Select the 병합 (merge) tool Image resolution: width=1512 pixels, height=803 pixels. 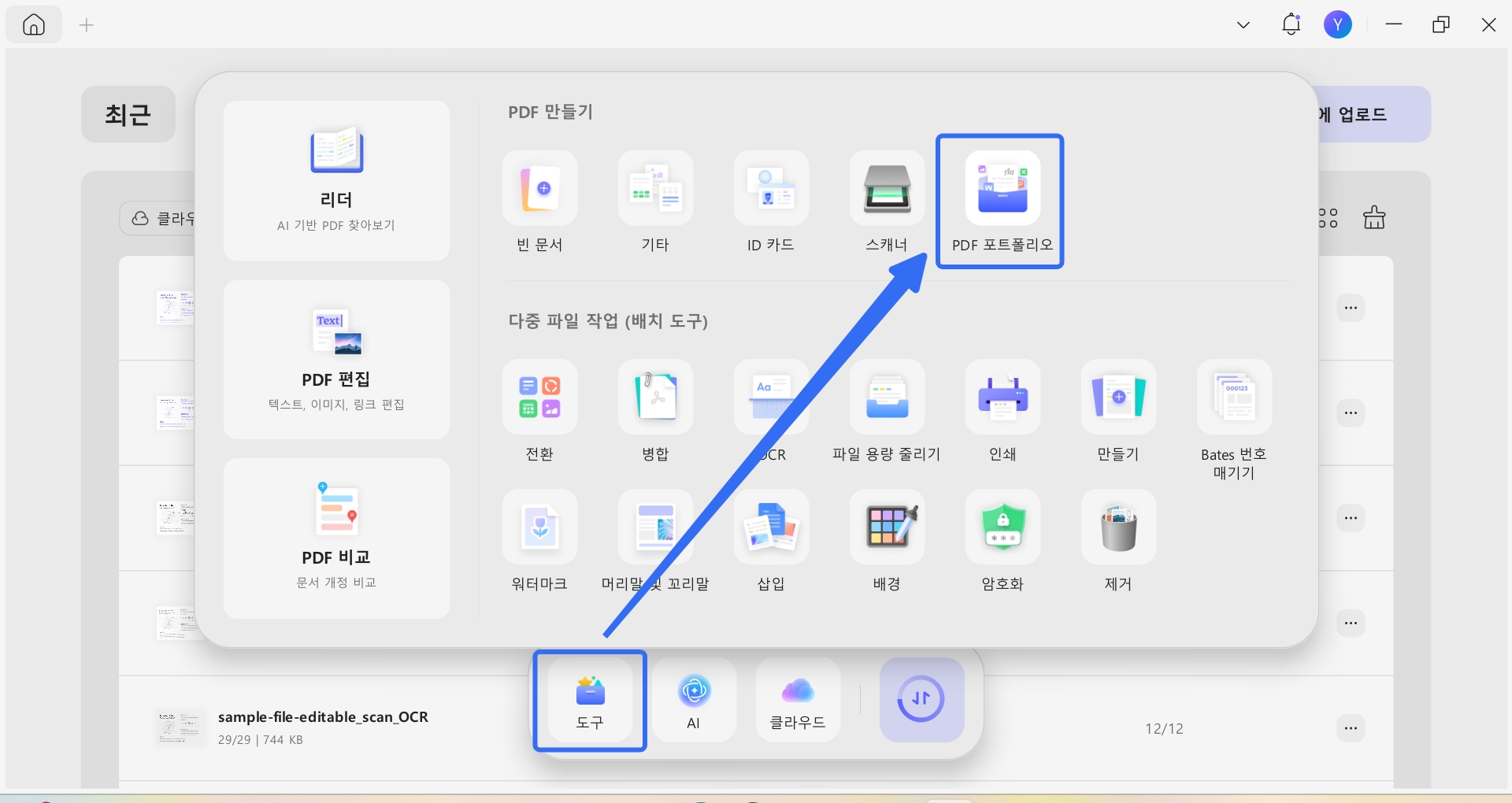click(x=655, y=398)
